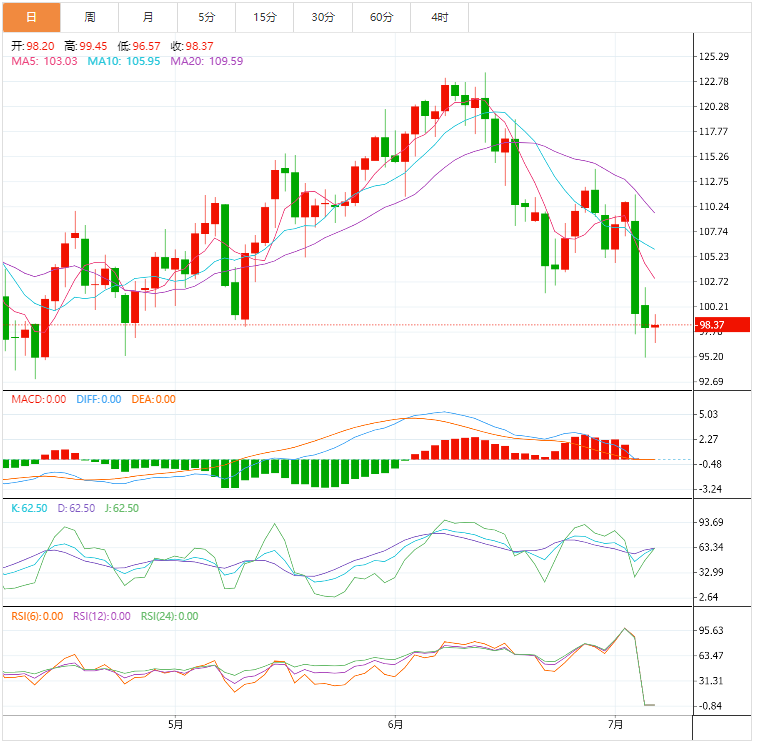Click the MA5: 103.03 indicator label
This screenshot has height=743, width=757.
click(x=45, y=61)
